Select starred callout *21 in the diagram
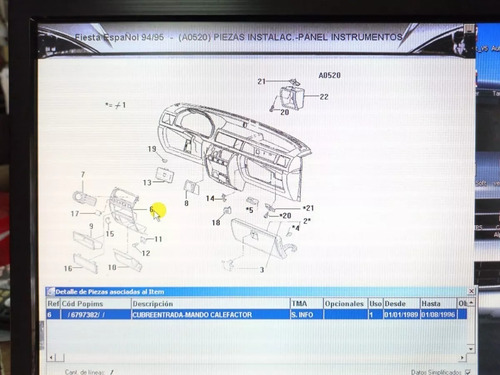 click(x=308, y=208)
